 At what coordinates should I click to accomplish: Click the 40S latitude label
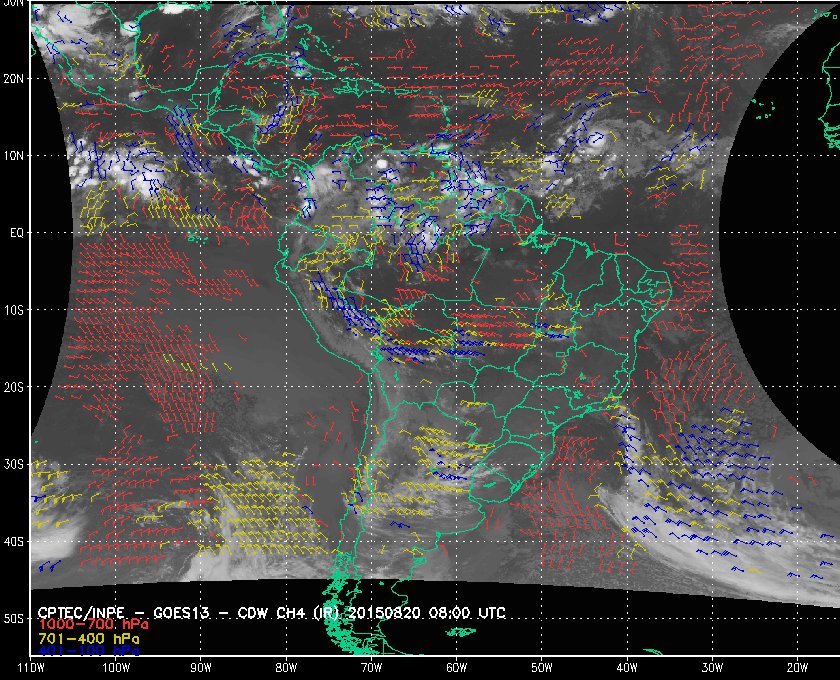(x=13, y=541)
